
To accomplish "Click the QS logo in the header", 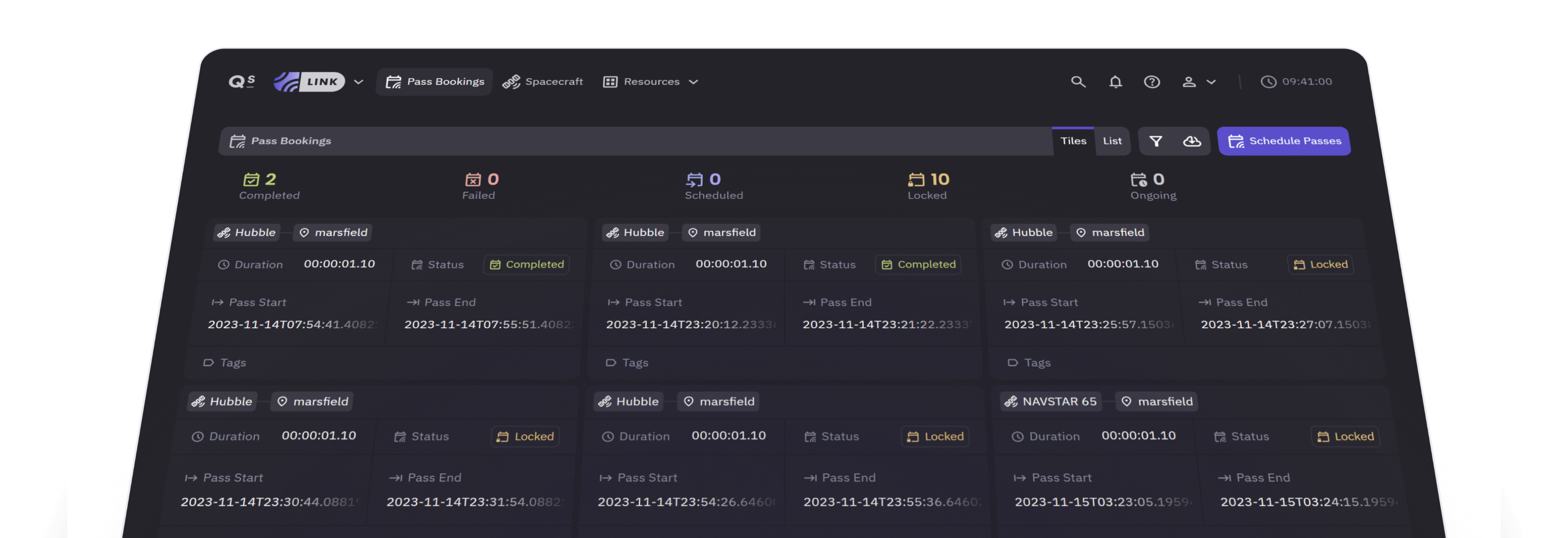I will coord(241,82).
